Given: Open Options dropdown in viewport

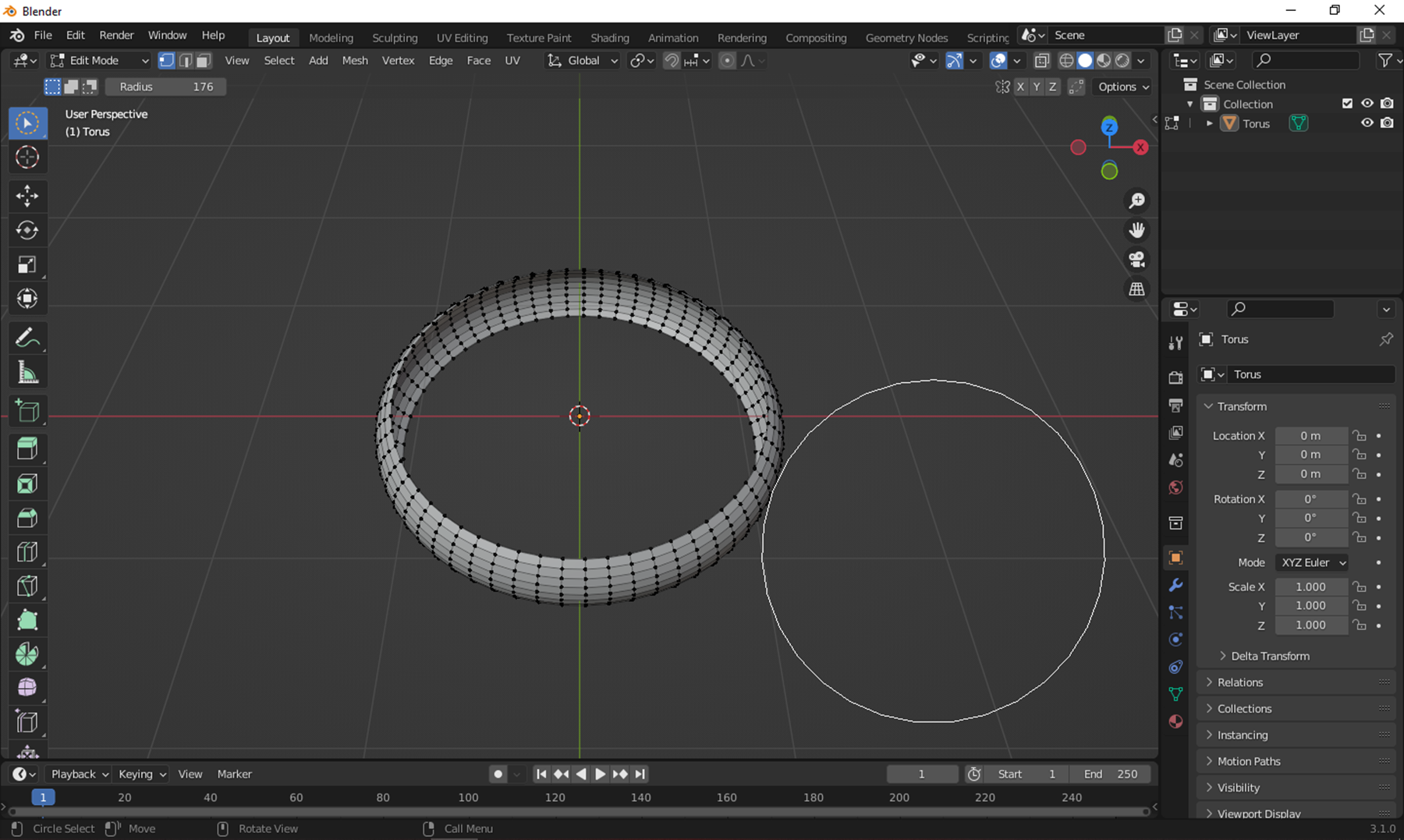Looking at the screenshot, I should click(x=1122, y=87).
